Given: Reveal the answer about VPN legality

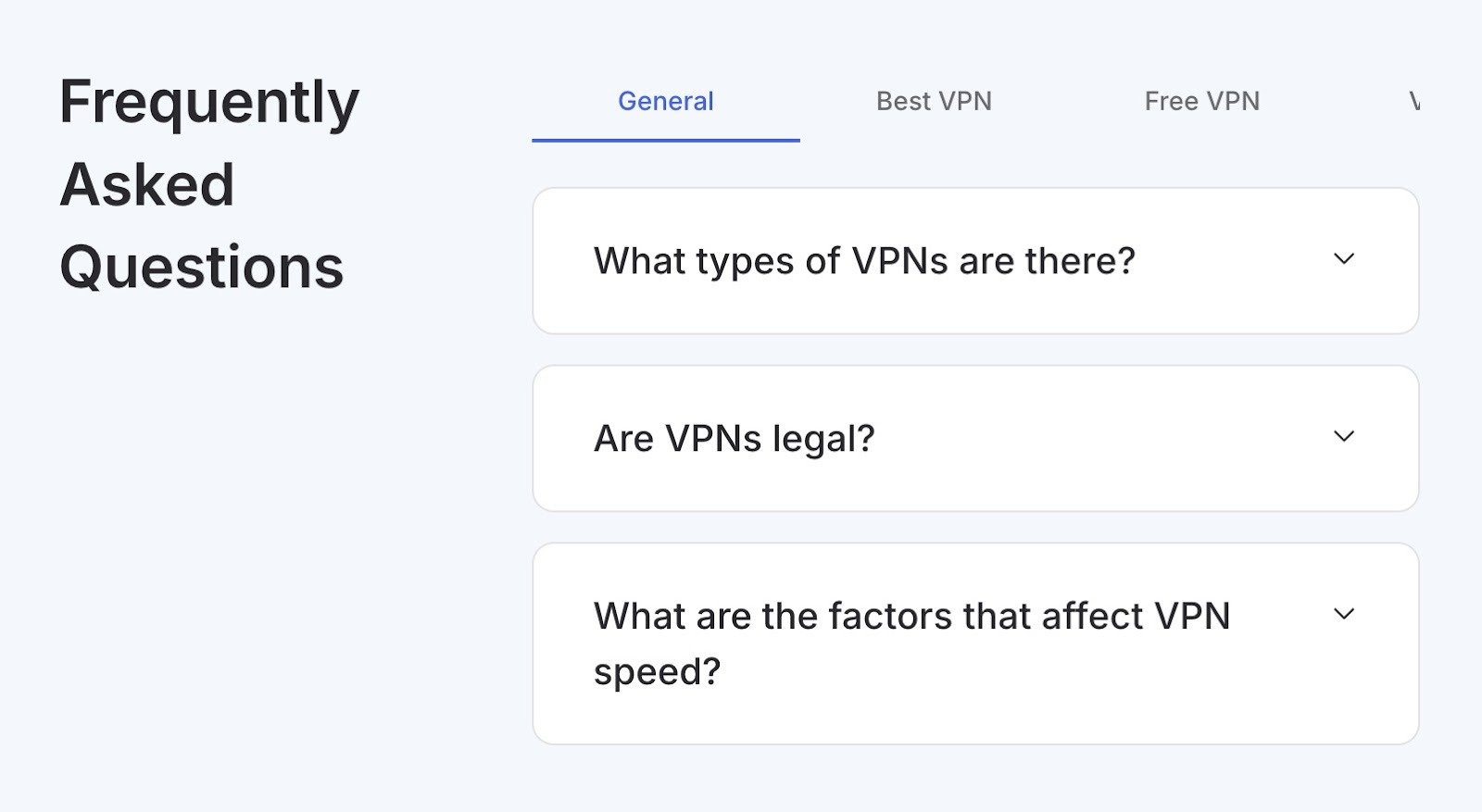Looking at the screenshot, I should coord(735,439).
